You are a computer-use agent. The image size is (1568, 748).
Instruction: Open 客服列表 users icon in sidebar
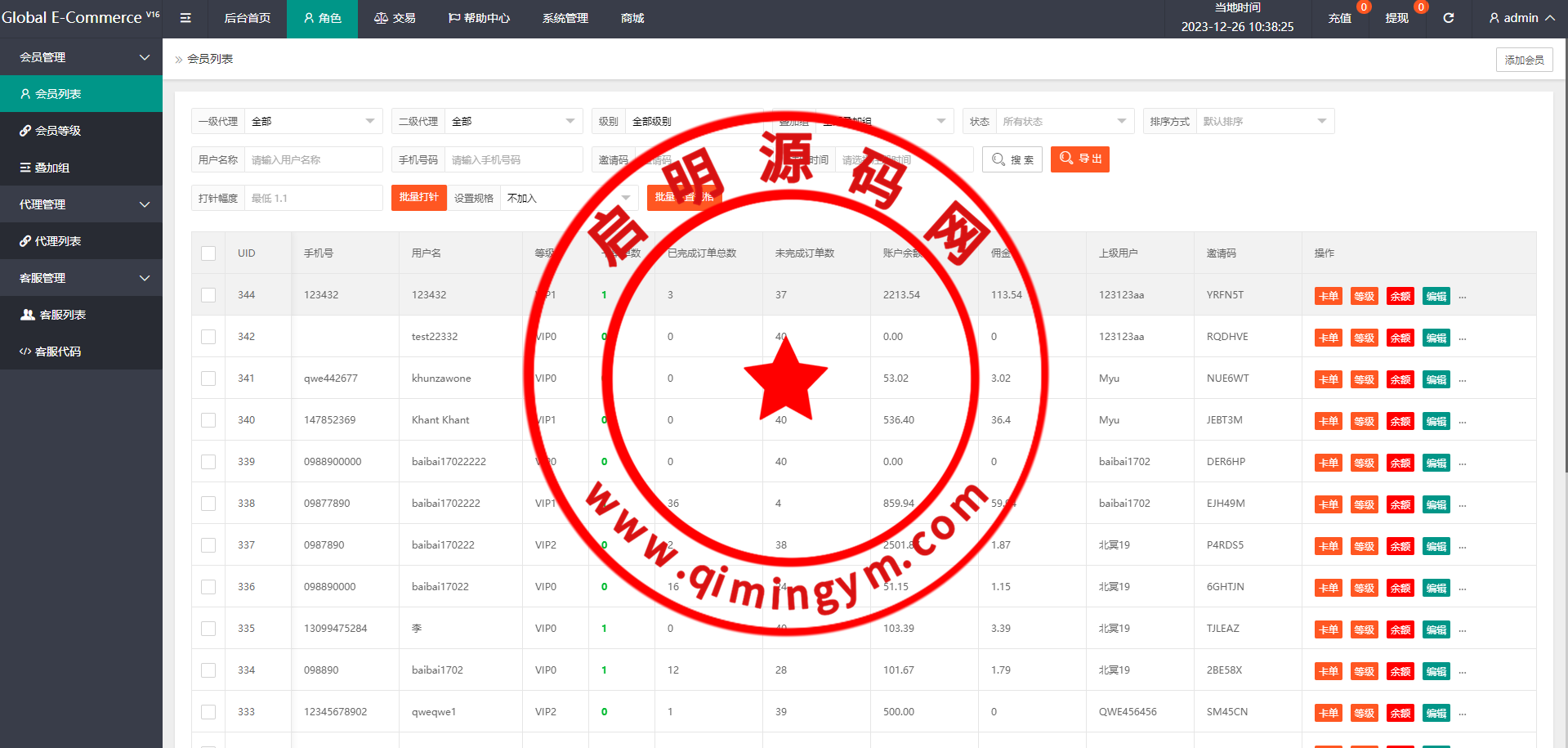pos(28,315)
